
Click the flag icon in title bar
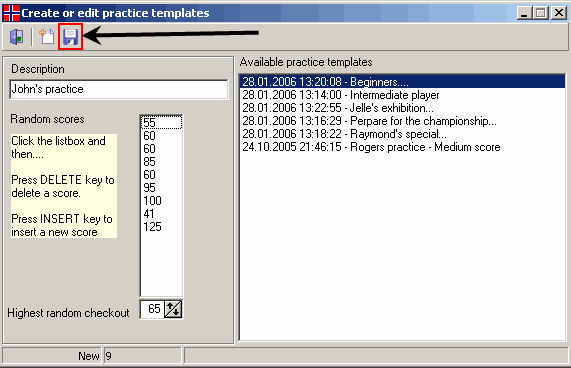[11, 13]
